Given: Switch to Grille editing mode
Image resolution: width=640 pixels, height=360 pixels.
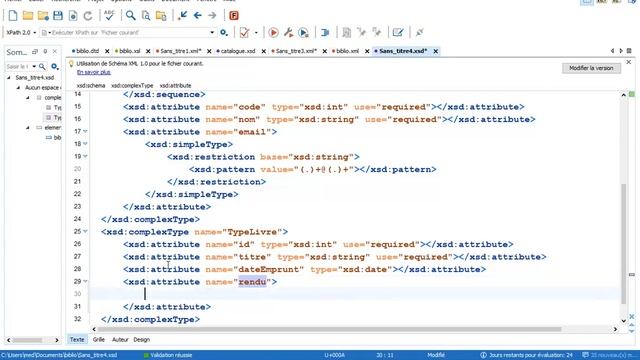Looking at the screenshot, I should coord(98,339).
